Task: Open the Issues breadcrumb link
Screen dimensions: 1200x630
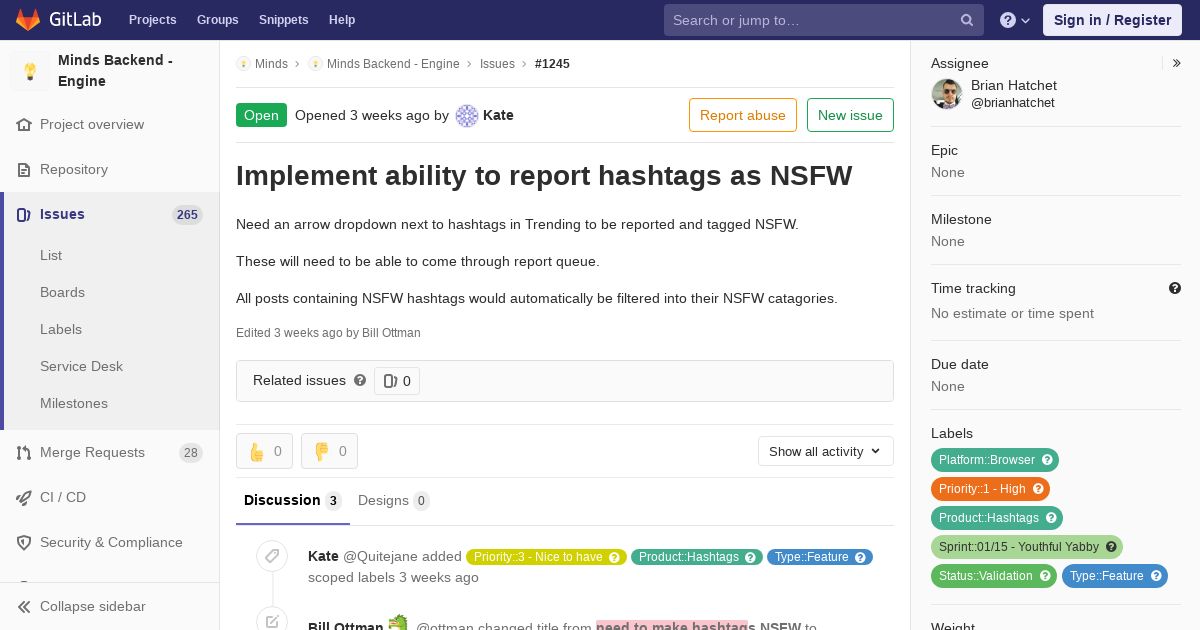Action: pyautogui.click(x=497, y=64)
